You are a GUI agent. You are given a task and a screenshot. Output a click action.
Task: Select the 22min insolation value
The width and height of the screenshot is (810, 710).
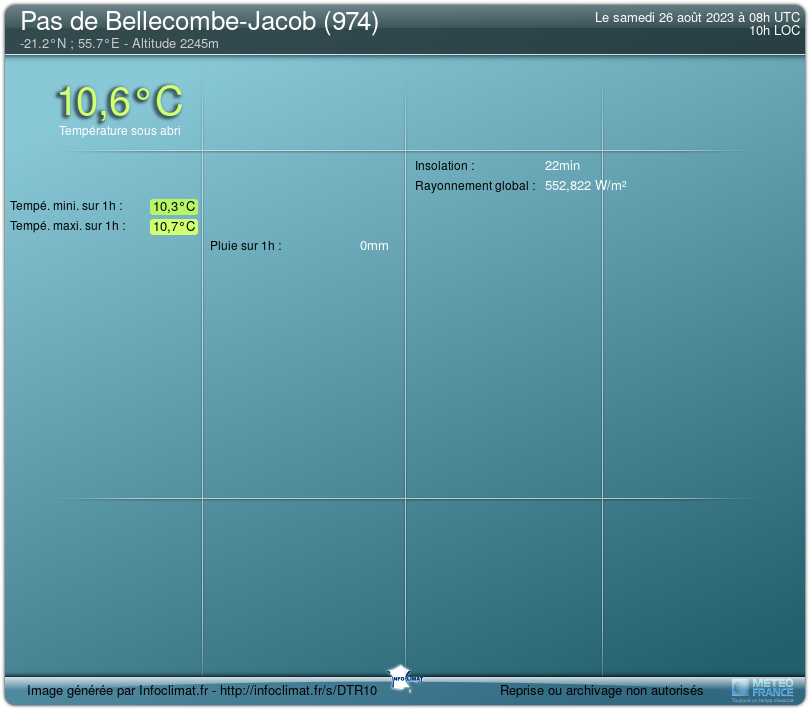[562, 166]
